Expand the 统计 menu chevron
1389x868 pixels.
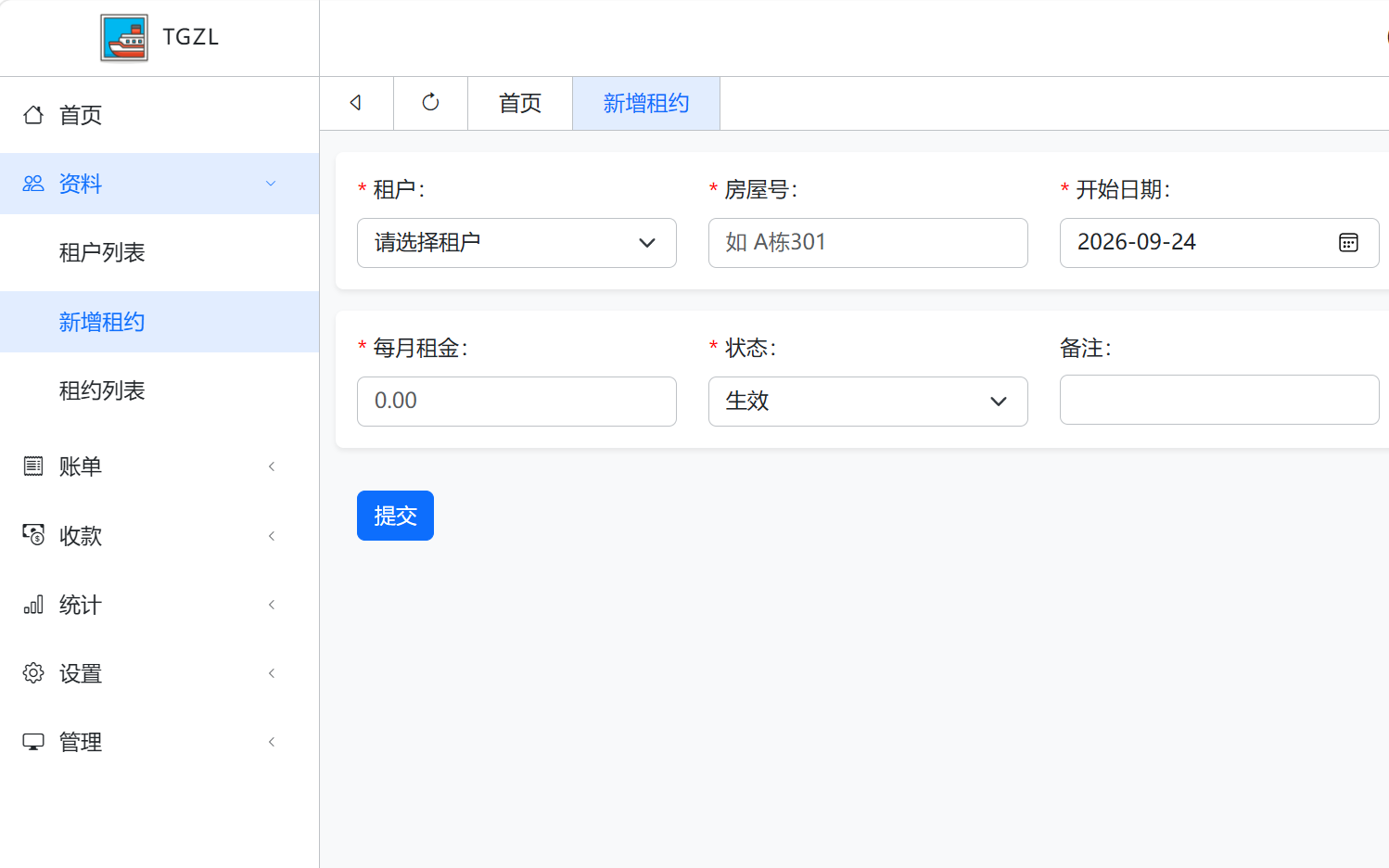pos(272,605)
